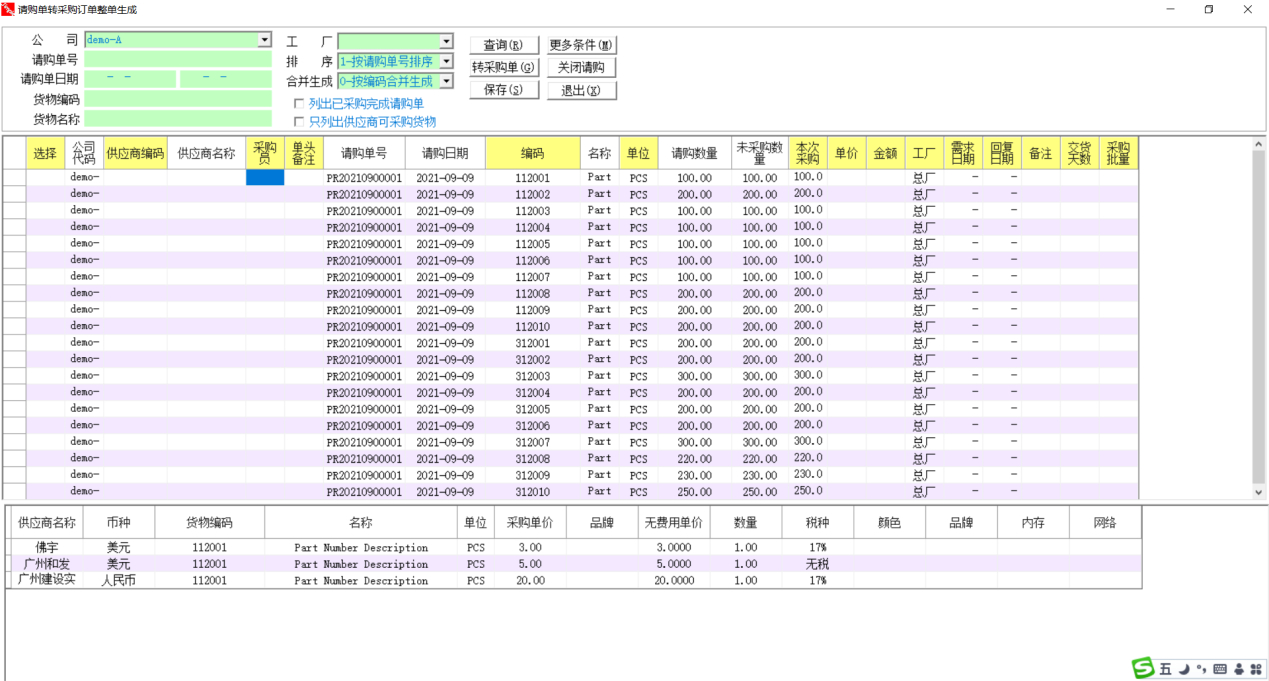This screenshot has width=1269, height=681.
Task: Expand the 合并生成 dropdown
Action: pyautogui.click(x=446, y=81)
